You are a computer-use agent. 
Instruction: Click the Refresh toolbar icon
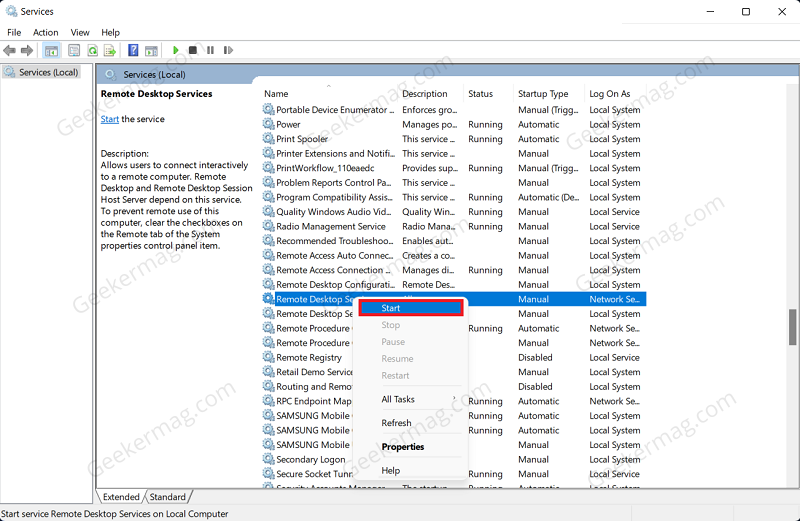coord(92,50)
